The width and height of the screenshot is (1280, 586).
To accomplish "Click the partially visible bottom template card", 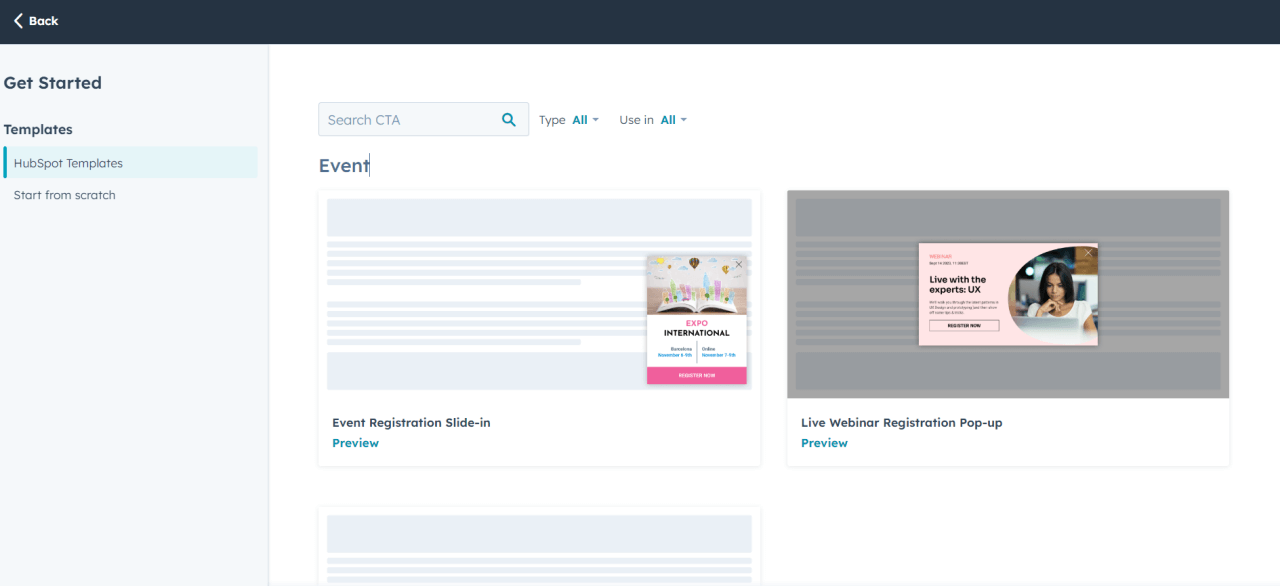I will coord(539,545).
